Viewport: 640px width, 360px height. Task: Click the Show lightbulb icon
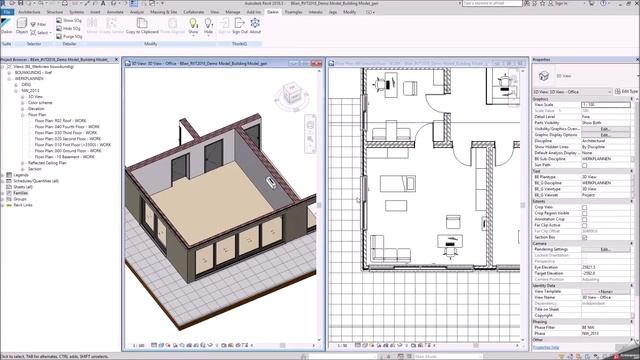(193, 23)
